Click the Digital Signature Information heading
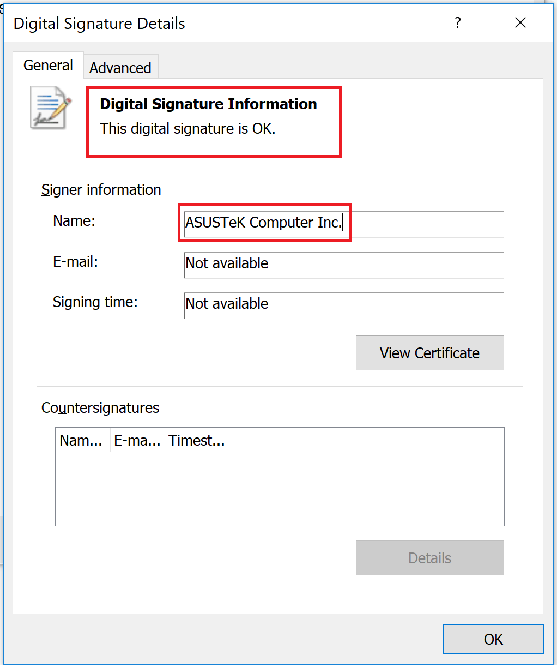The image size is (557, 665). click(208, 103)
